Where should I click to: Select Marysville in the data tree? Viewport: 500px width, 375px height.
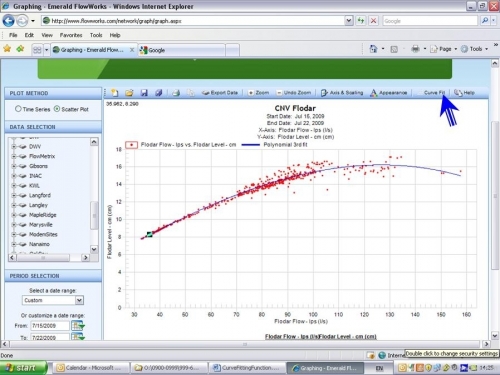coord(41,225)
